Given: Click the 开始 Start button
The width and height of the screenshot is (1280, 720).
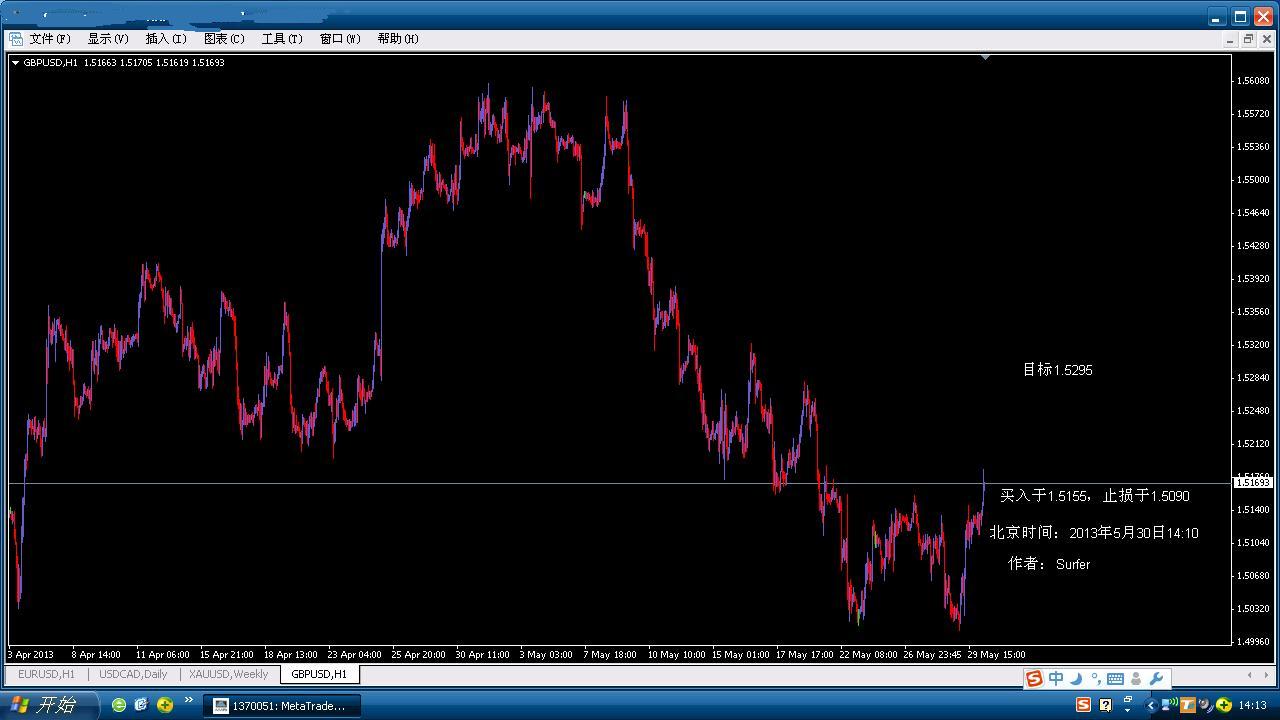Looking at the screenshot, I should 48,705.
